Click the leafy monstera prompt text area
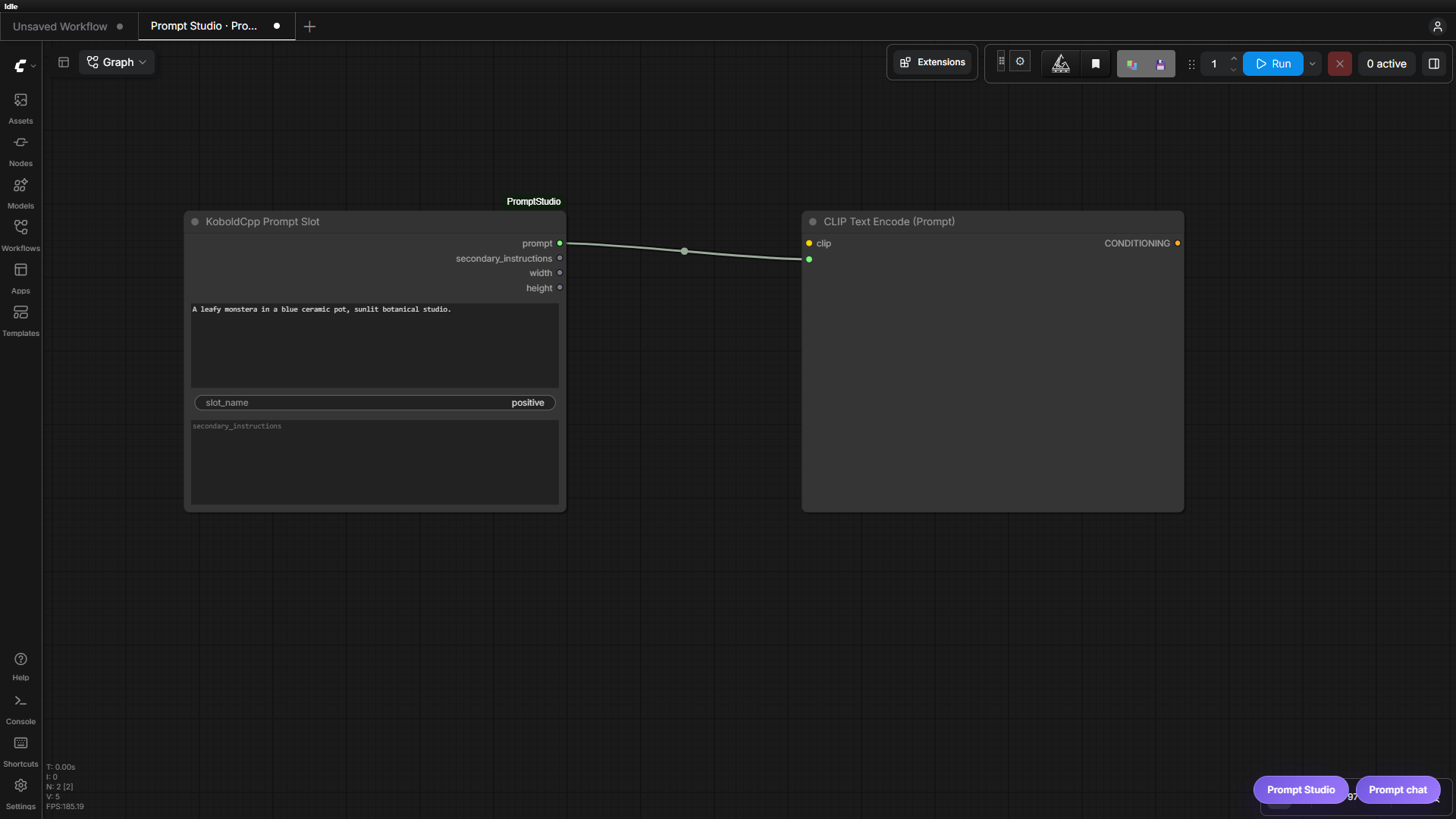This screenshot has width=1456, height=819. (x=375, y=345)
